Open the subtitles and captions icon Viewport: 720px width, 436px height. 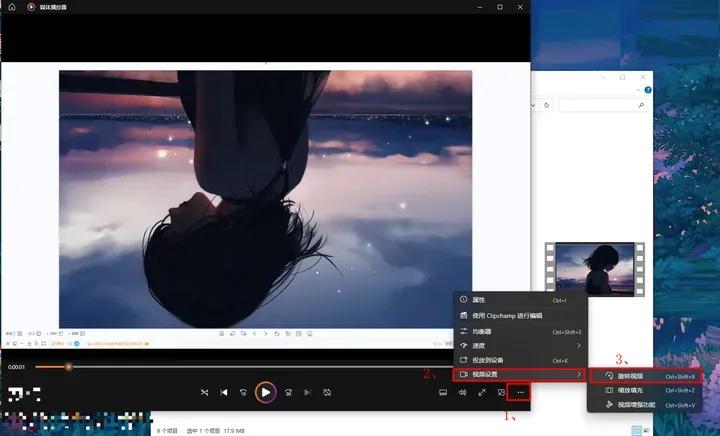click(x=443, y=392)
